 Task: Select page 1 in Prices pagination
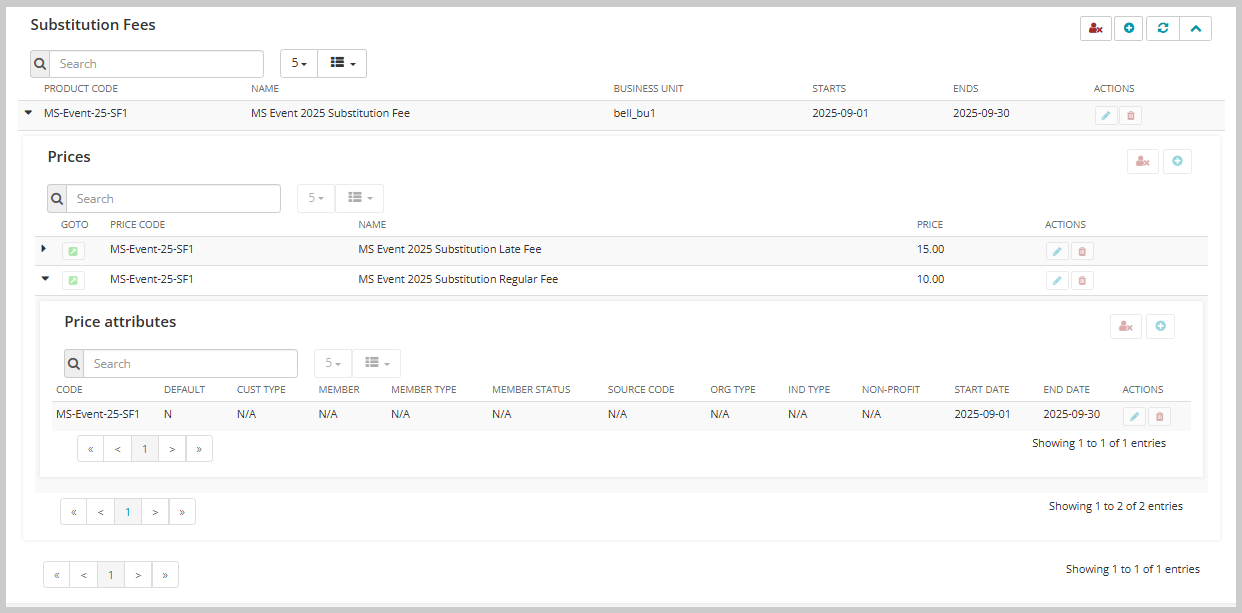128,512
